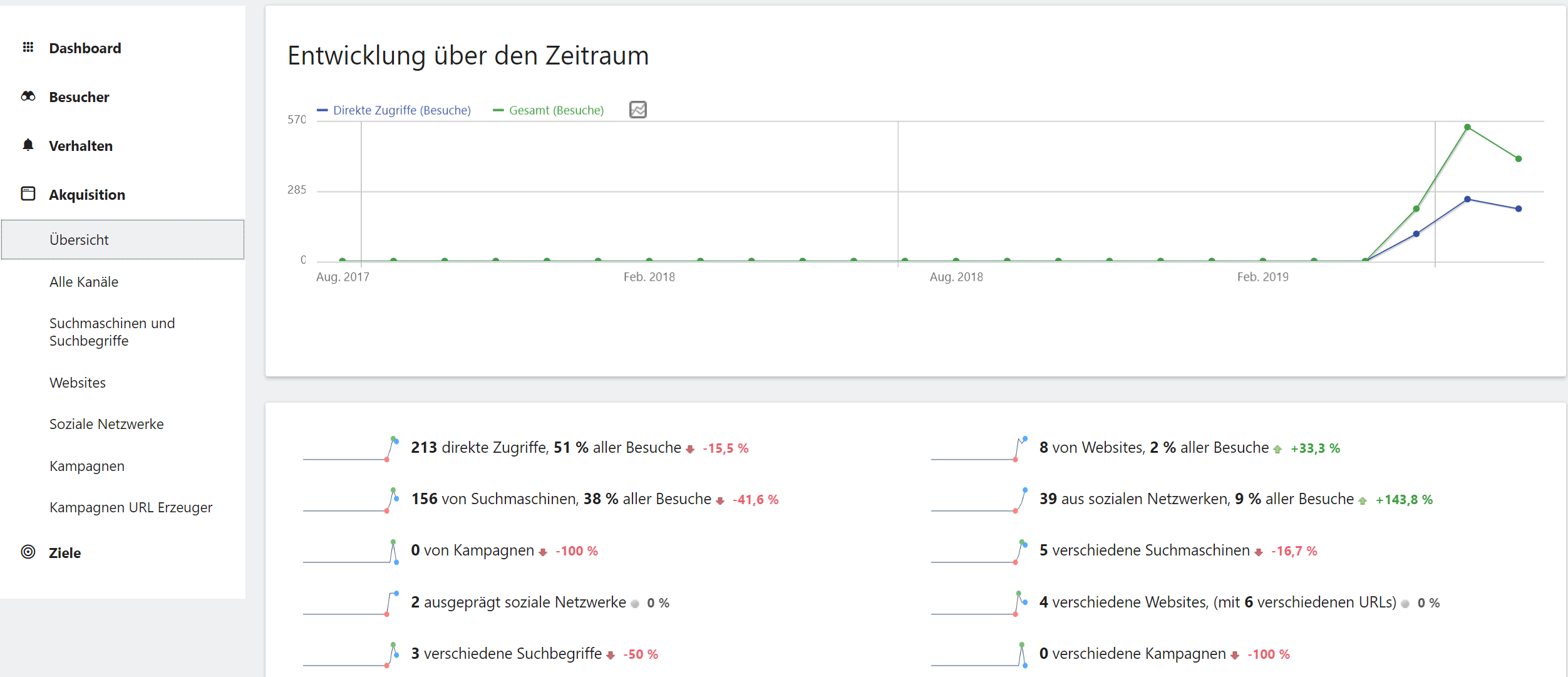
Task: Open Soziale Netzwerke report
Action: (x=106, y=424)
